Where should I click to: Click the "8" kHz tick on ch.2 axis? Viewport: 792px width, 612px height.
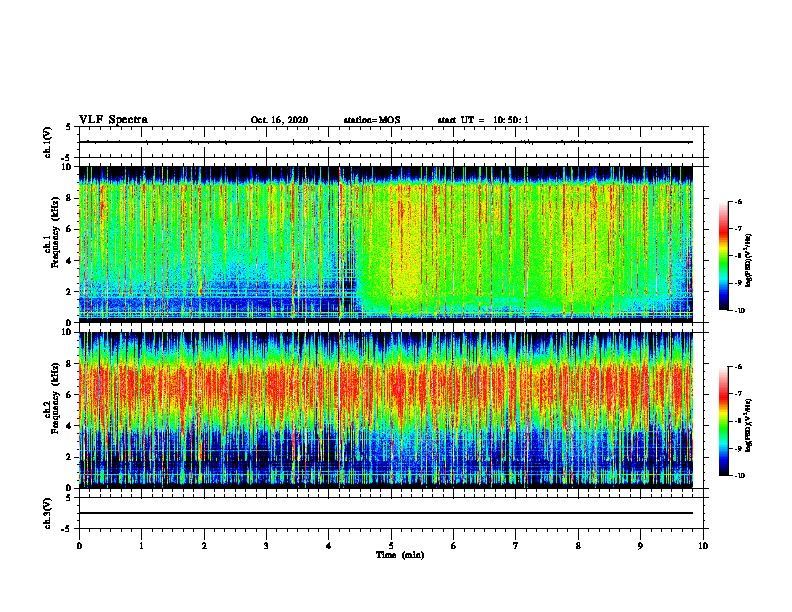point(70,364)
